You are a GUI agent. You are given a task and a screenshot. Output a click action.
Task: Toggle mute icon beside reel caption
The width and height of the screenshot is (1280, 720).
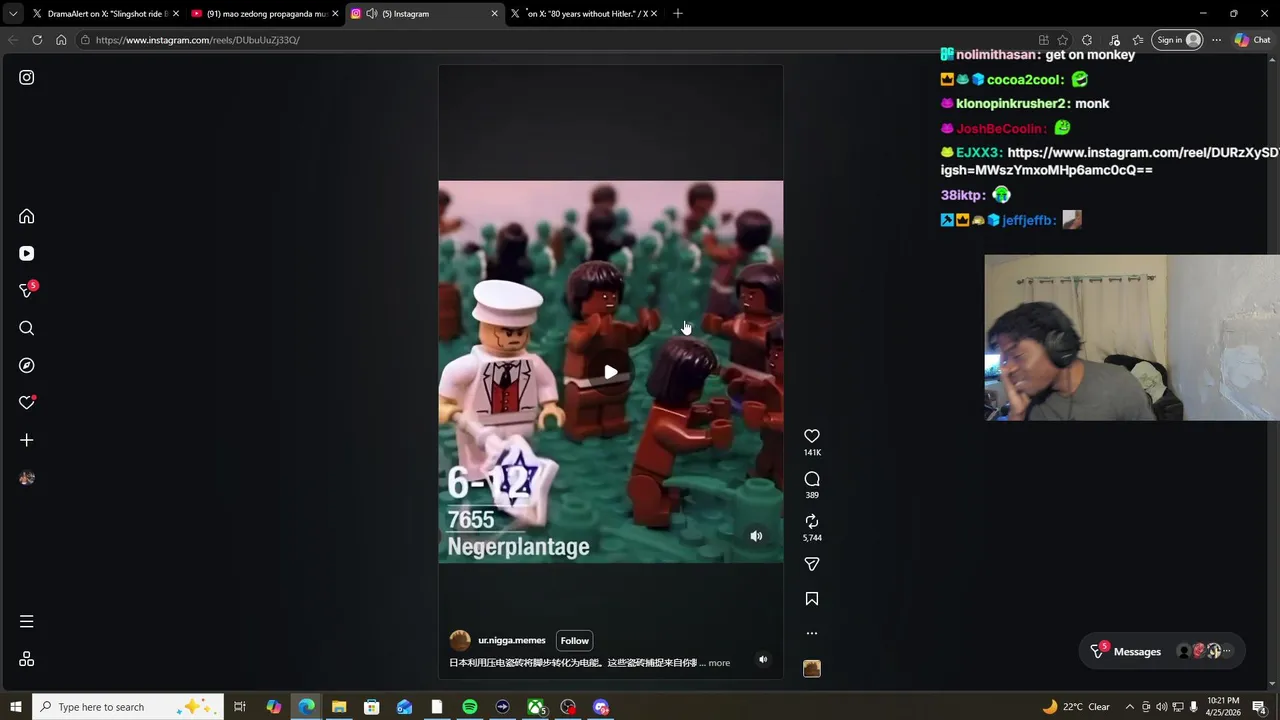763,659
